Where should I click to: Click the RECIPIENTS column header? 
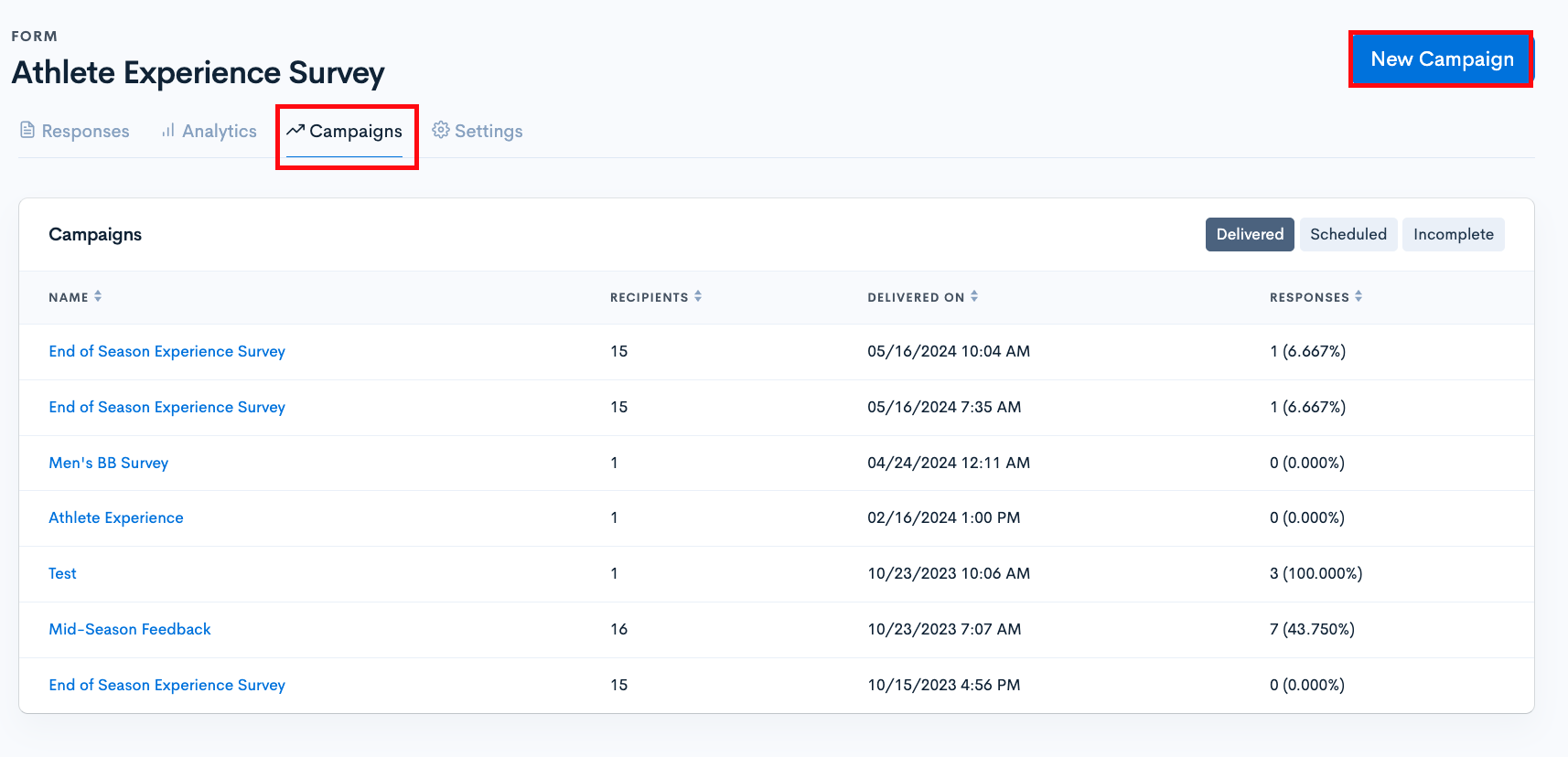[650, 297]
